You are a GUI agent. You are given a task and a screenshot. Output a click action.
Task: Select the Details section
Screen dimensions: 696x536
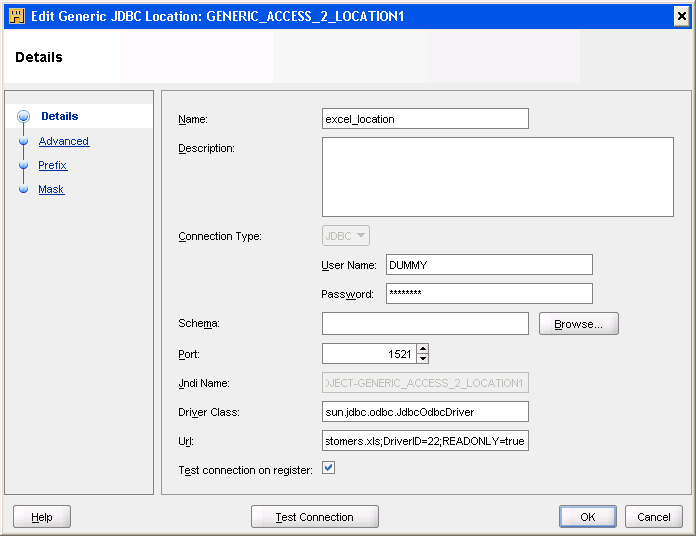pyautogui.click(x=60, y=117)
